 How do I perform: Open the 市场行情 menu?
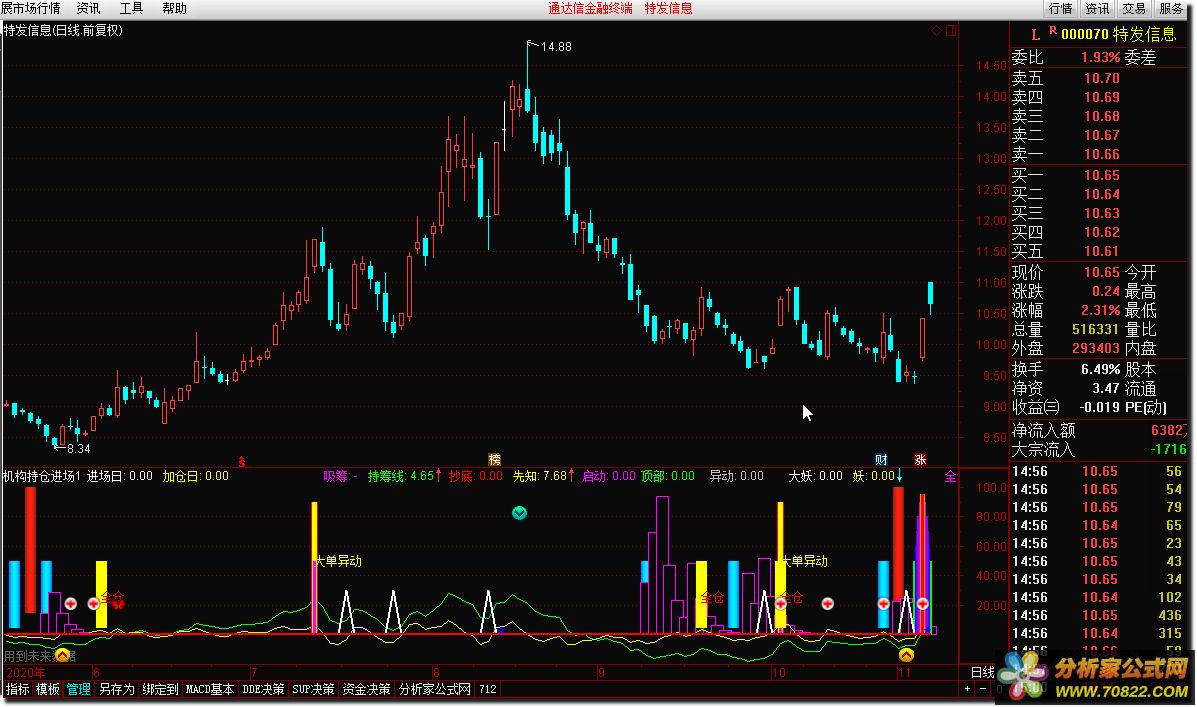click(31, 8)
